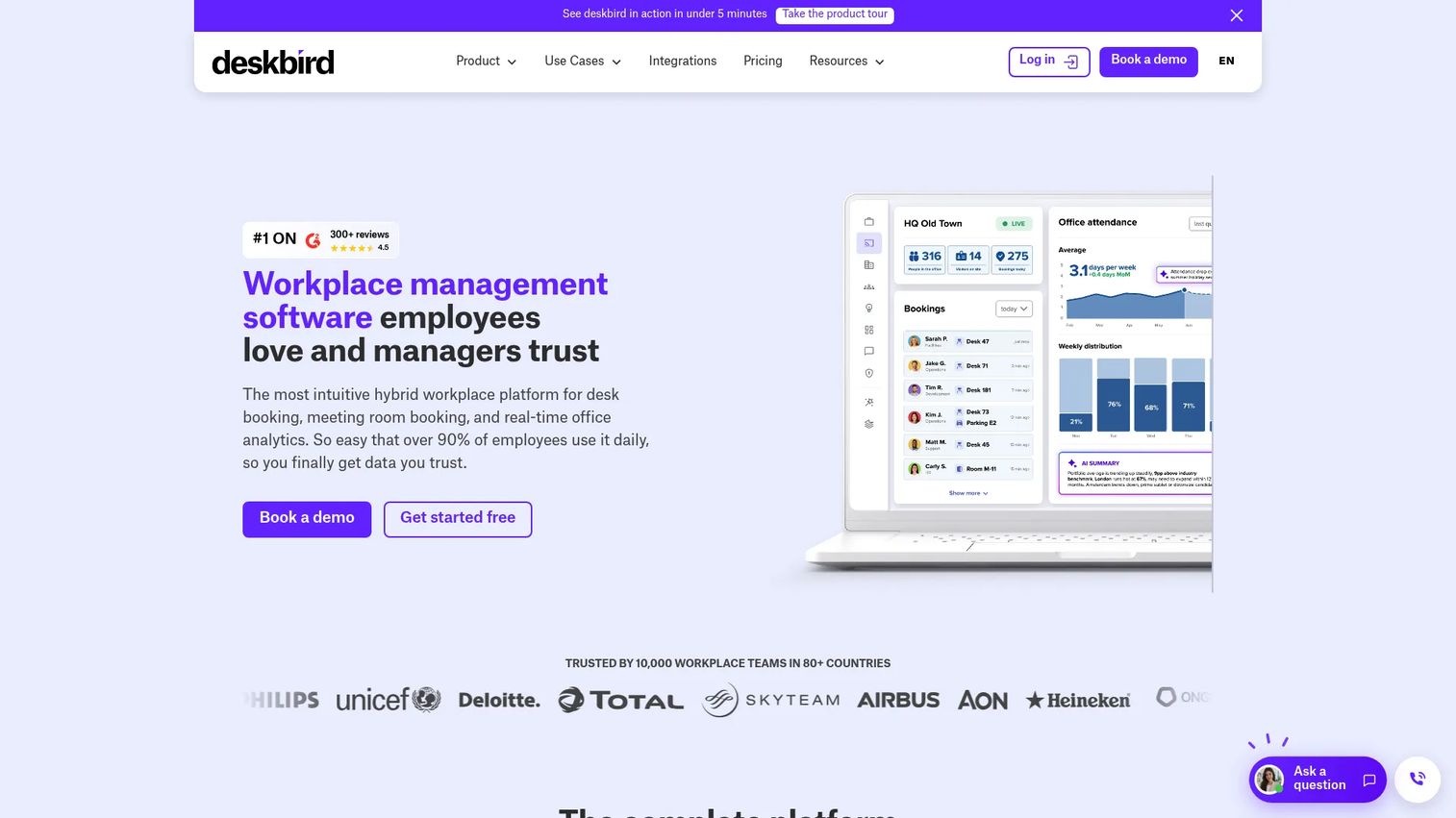The width and height of the screenshot is (1456, 818).
Task: Open the EN language selector
Action: 1226,61
